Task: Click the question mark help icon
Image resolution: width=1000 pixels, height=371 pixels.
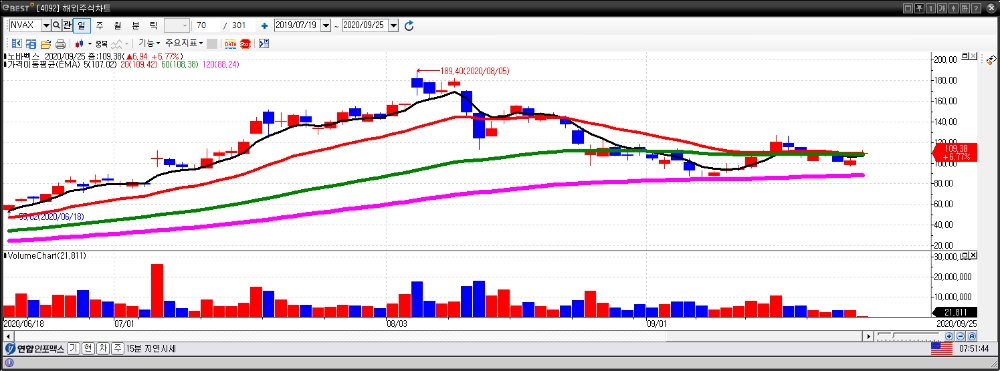Action: coord(976,8)
